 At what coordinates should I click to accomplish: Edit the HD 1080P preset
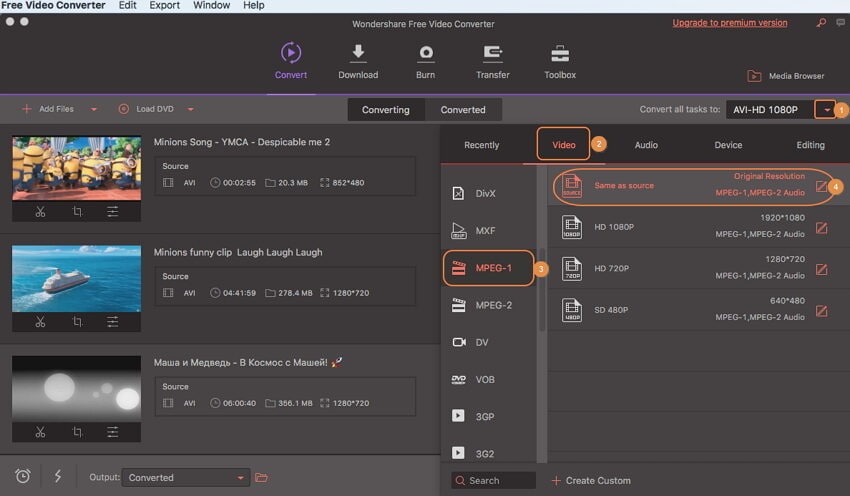click(821, 228)
